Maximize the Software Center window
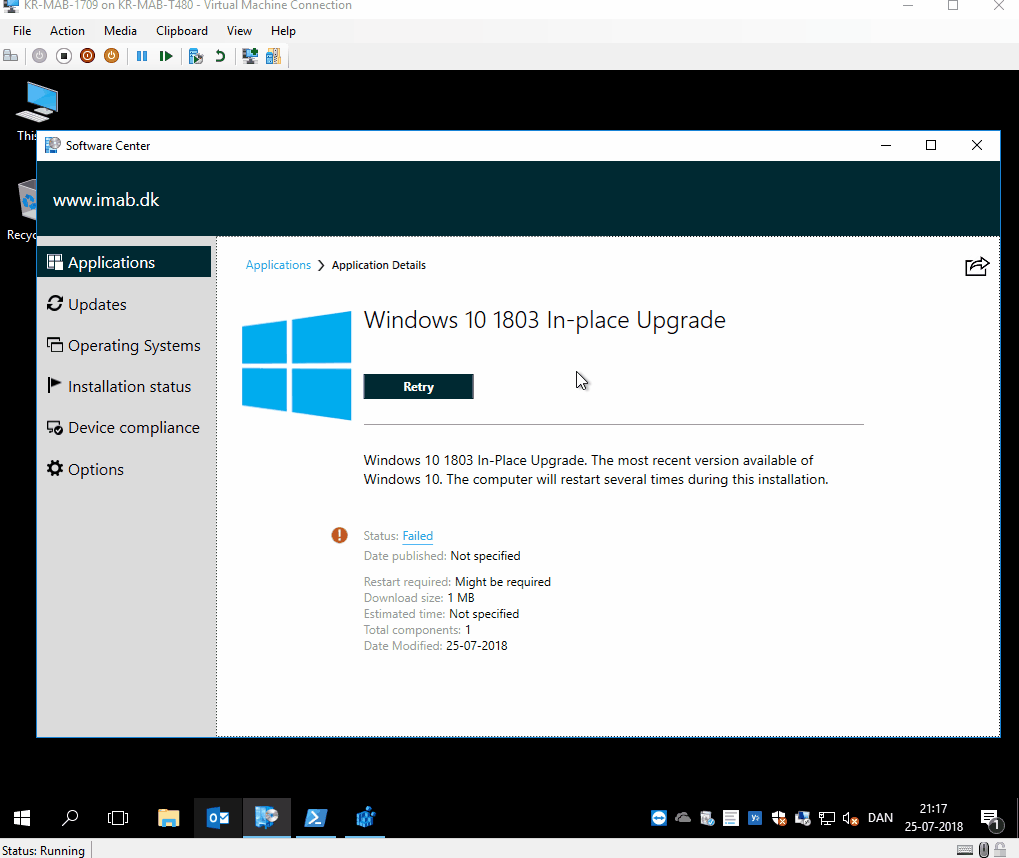Screen dimensions: 1019x858 (931, 145)
